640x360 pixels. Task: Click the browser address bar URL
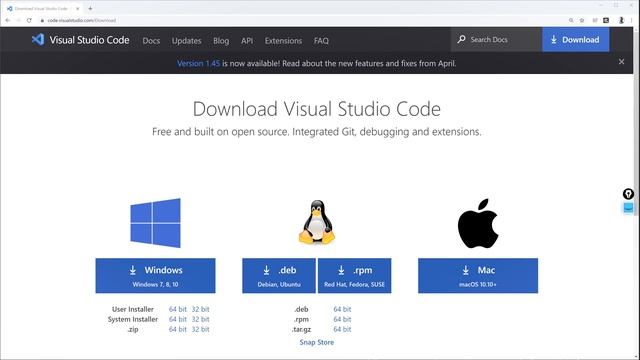pos(82,20)
